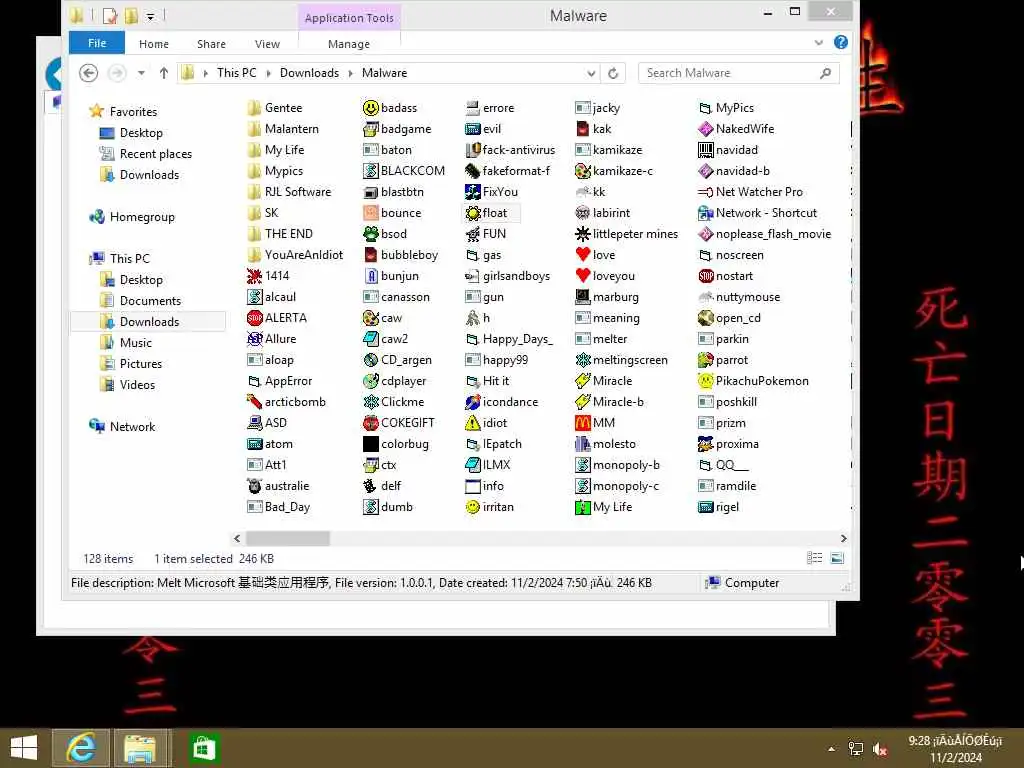Select the loveyou heart file
The width and height of the screenshot is (1024, 768).
click(605, 276)
